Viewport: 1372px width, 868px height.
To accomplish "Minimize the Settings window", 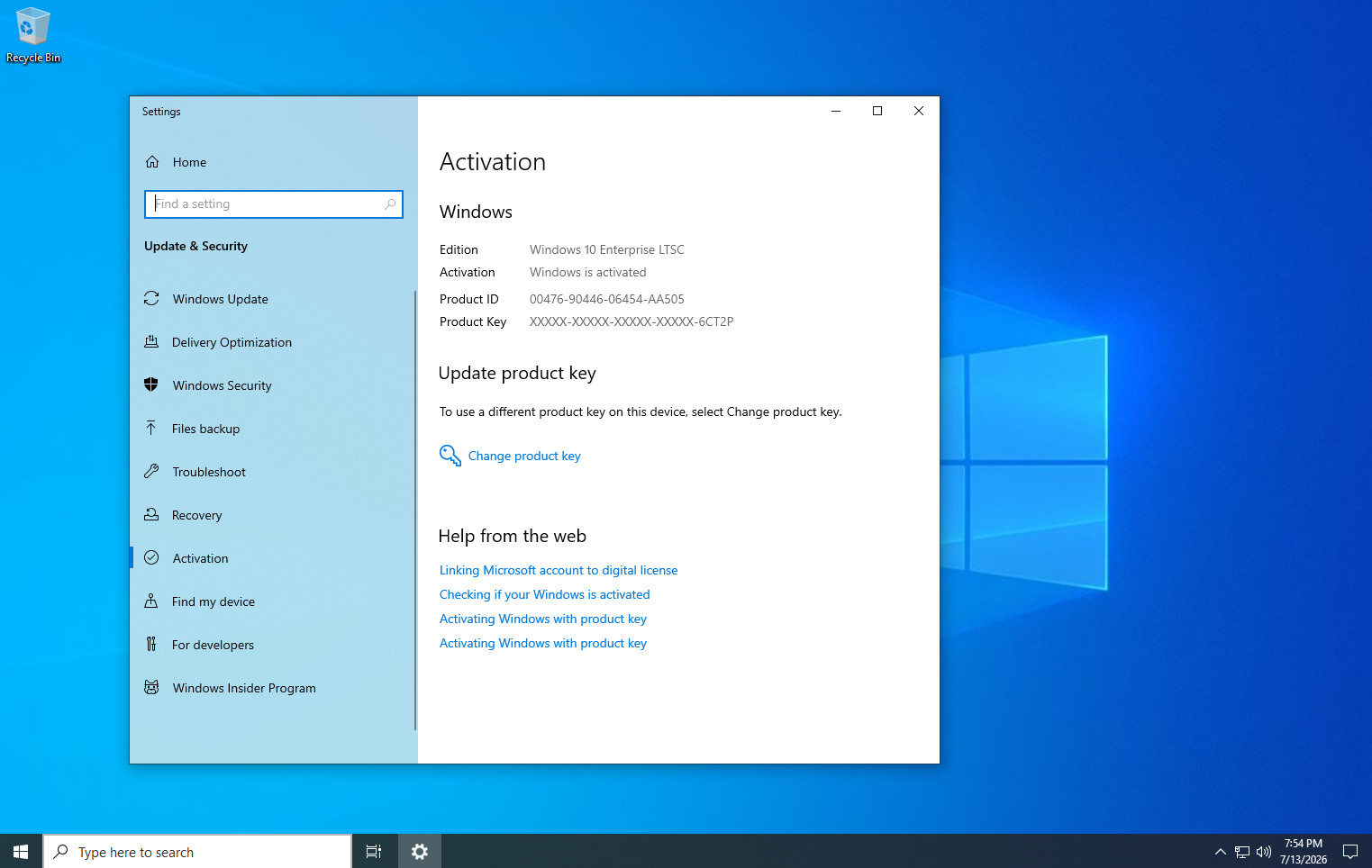I will point(836,111).
